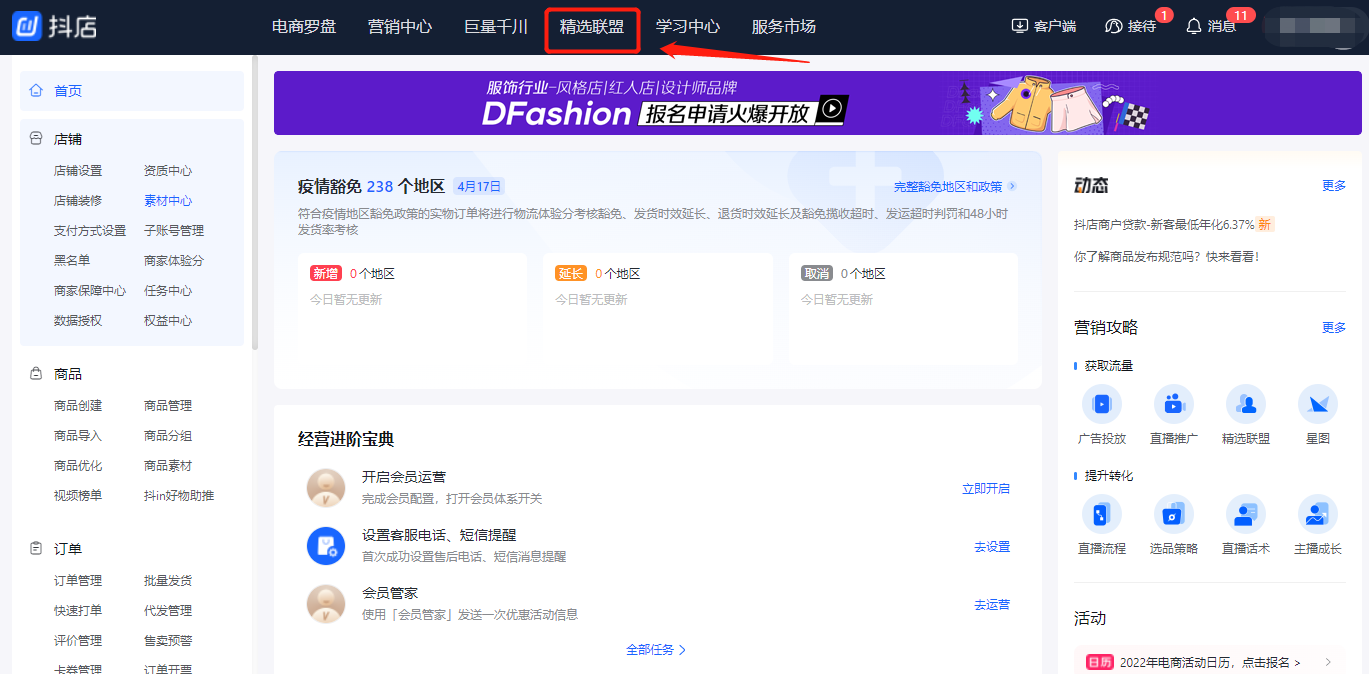
Task: Click the DFashion banner play button
Action: 833,108
